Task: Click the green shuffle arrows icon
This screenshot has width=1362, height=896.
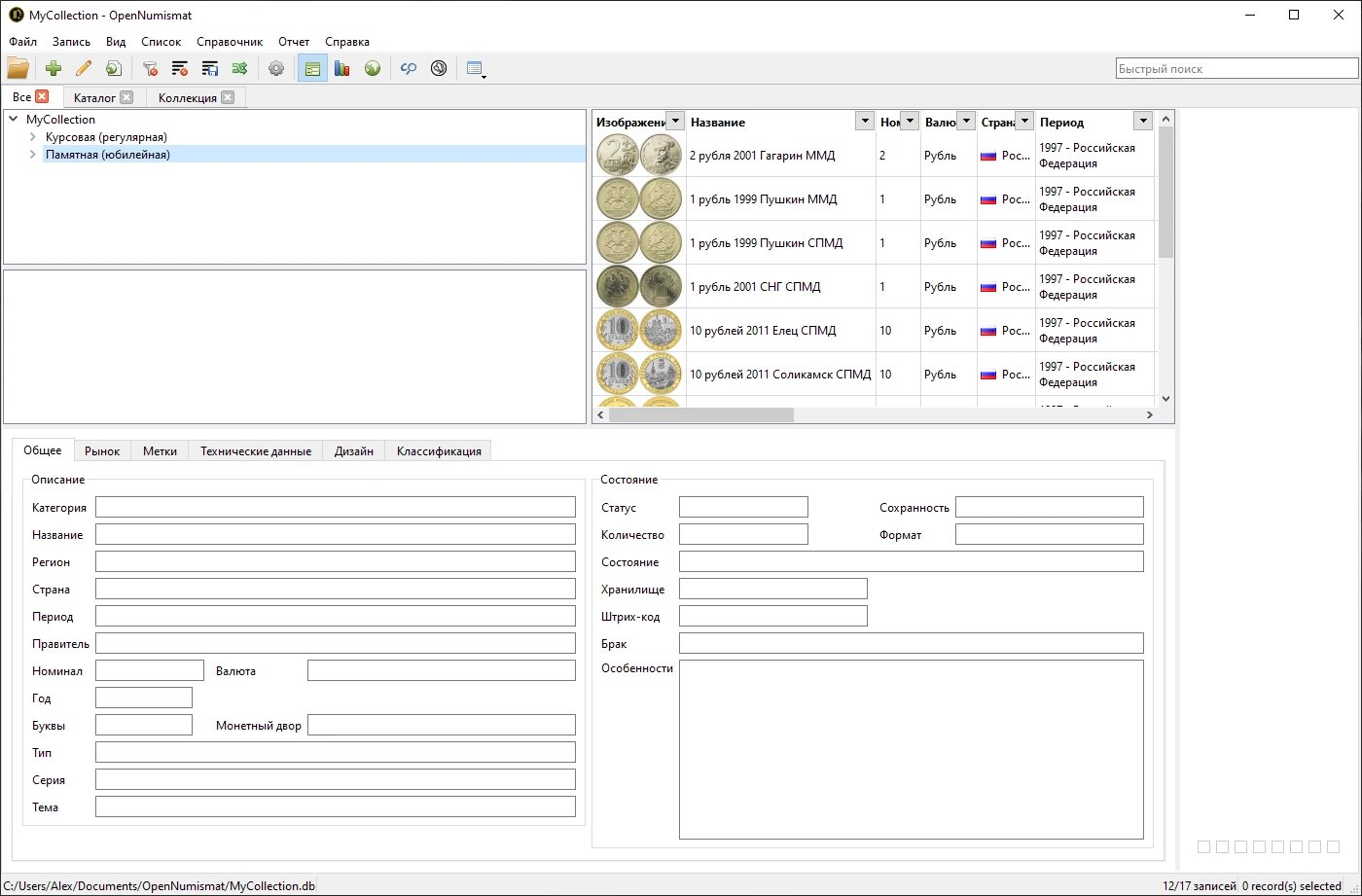Action: tap(239, 68)
